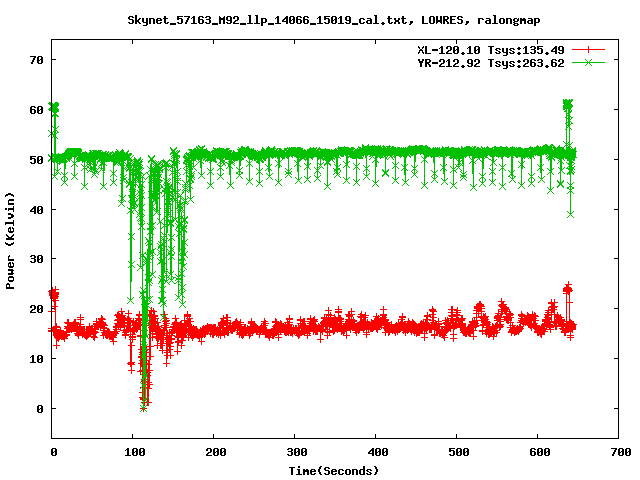Click y-axis tick label '20'
The width and height of the screenshot is (640, 480).
[x=36, y=309]
